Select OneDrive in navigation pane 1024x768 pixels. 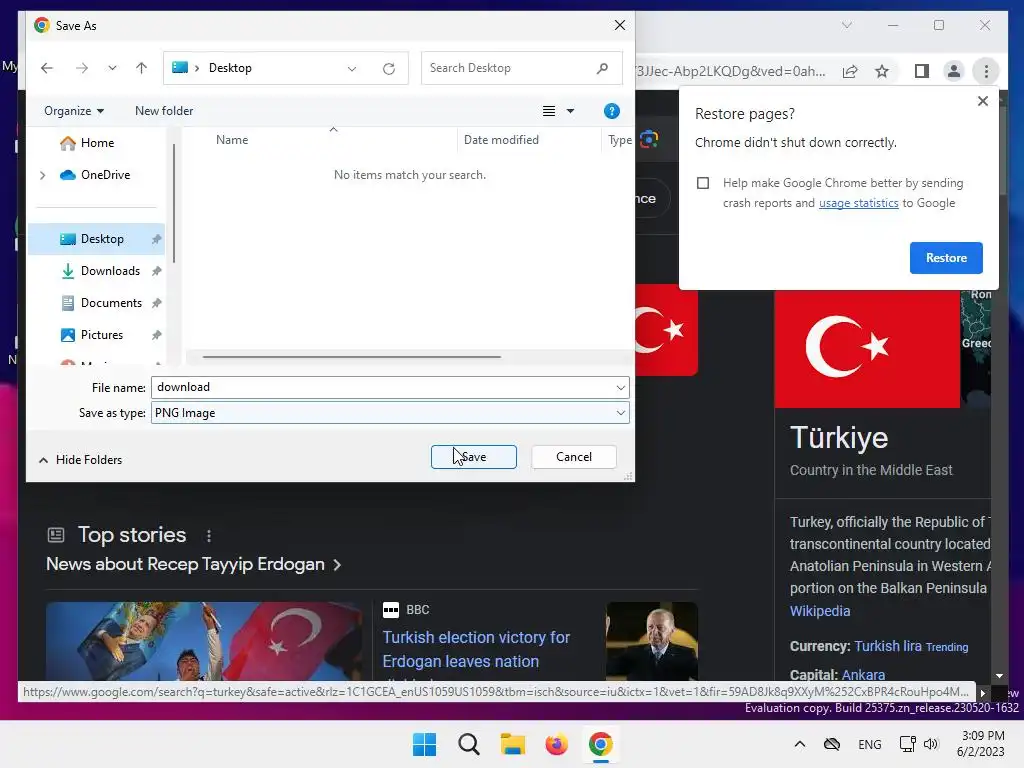tap(104, 175)
